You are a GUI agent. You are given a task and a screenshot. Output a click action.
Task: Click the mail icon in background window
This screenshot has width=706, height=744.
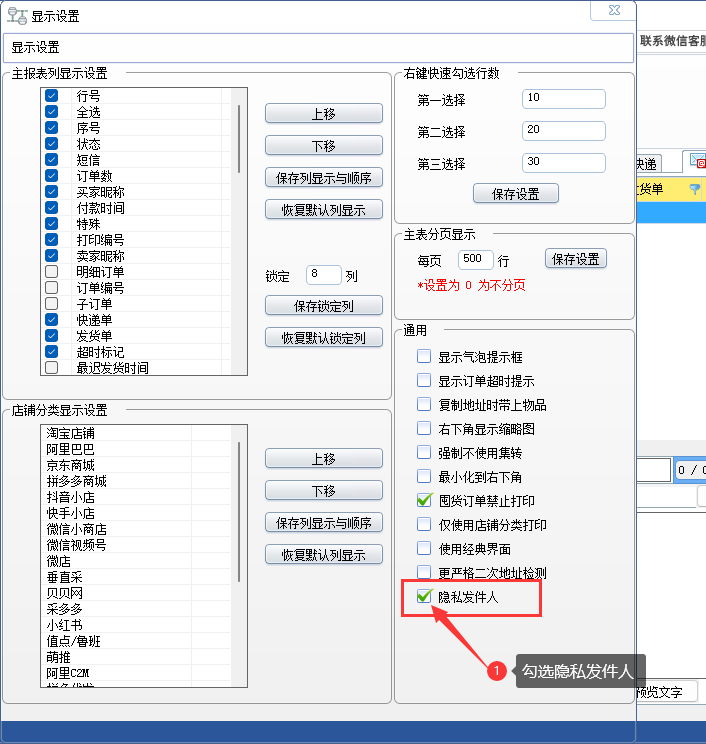click(x=698, y=161)
